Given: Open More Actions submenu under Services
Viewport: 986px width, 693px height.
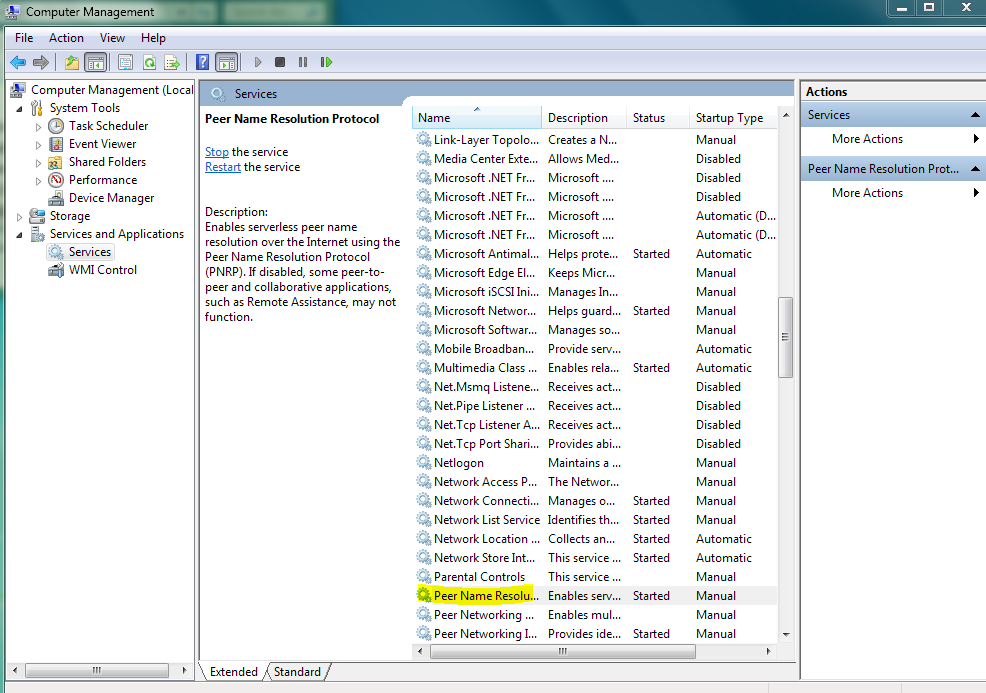Looking at the screenshot, I should [867, 139].
